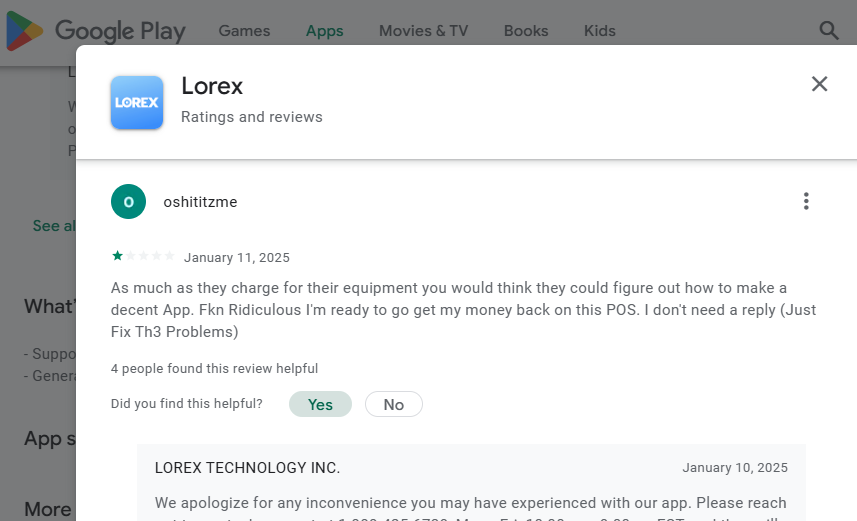Open the Kids tab
This screenshot has height=521, width=857.
(x=600, y=31)
